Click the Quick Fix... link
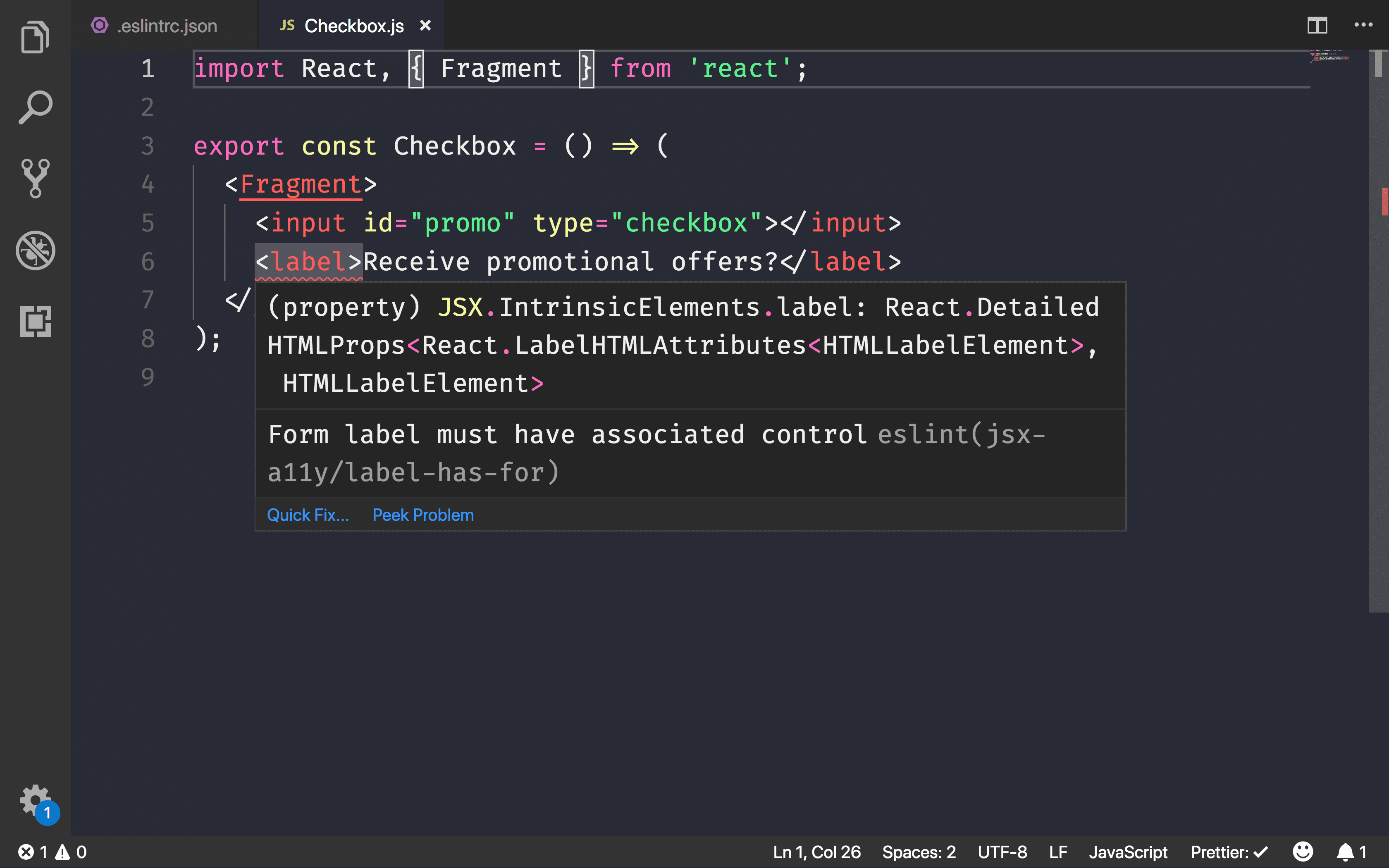This screenshot has width=1389, height=868. (307, 514)
